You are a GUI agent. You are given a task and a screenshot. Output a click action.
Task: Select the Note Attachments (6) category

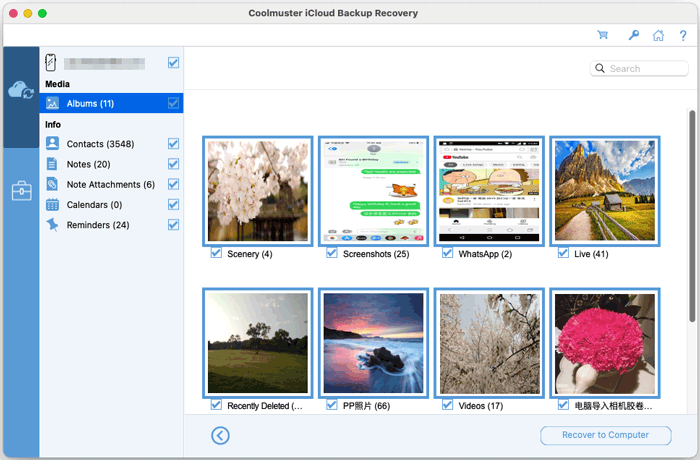pos(111,184)
